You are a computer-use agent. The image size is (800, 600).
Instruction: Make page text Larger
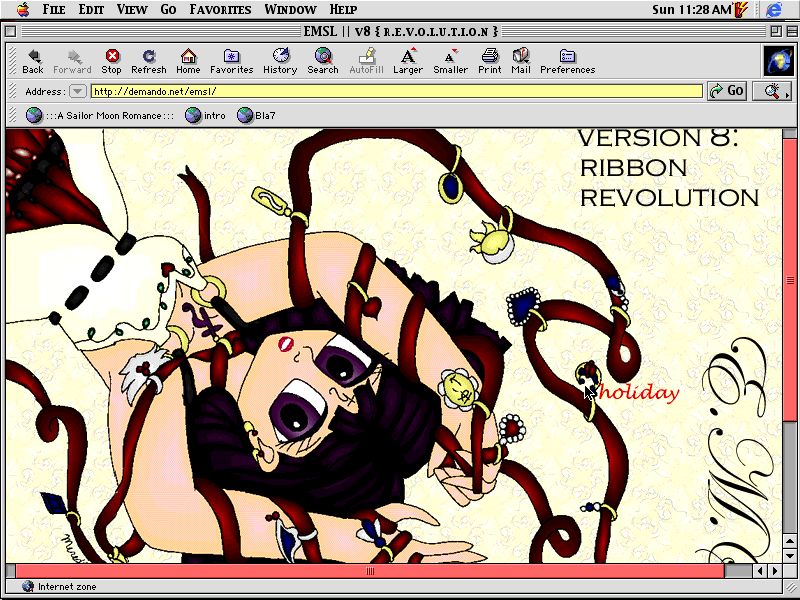[408, 59]
